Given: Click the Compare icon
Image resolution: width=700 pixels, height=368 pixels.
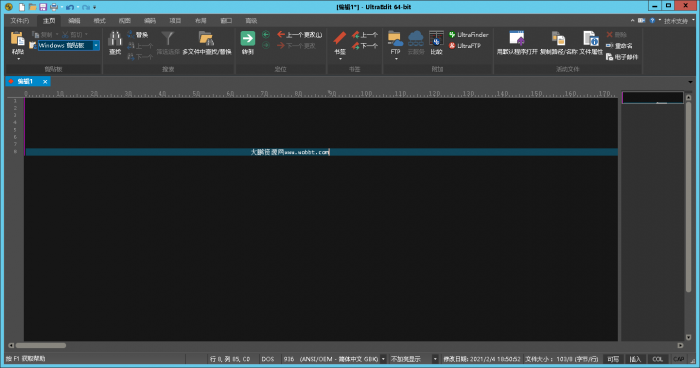Looking at the screenshot, I should (436, 38).
